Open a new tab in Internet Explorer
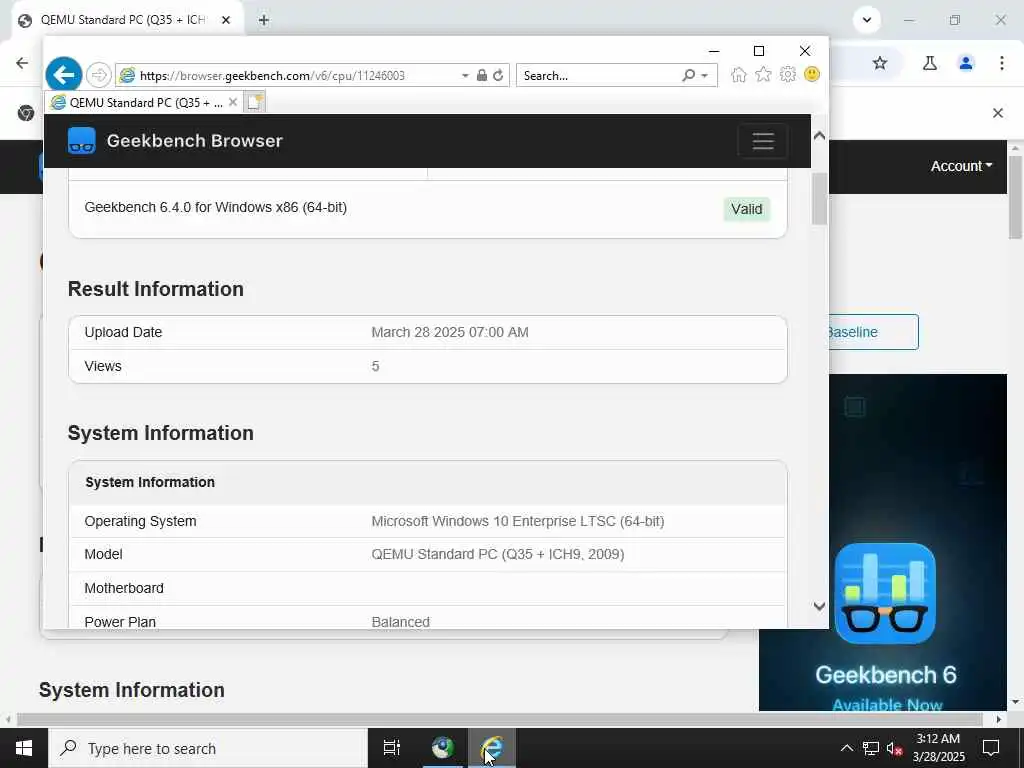 coord(255,102)
